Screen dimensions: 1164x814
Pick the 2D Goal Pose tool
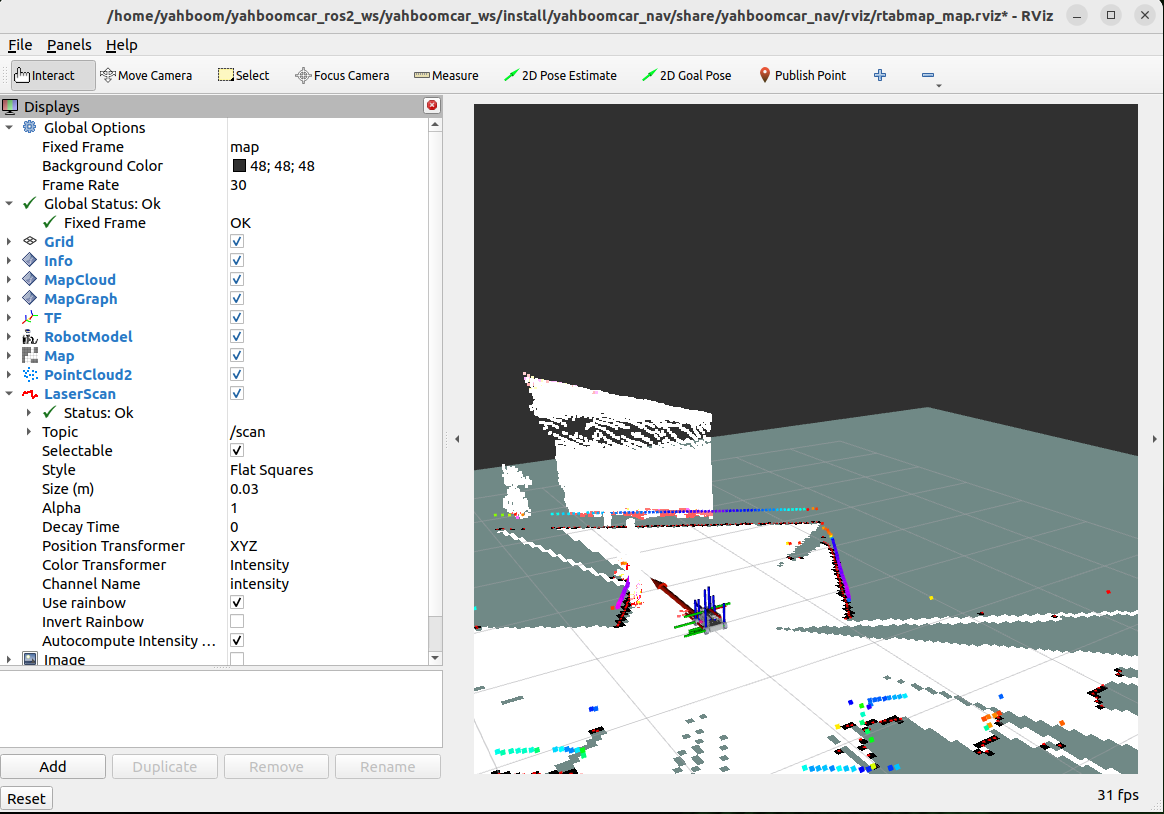687,75
